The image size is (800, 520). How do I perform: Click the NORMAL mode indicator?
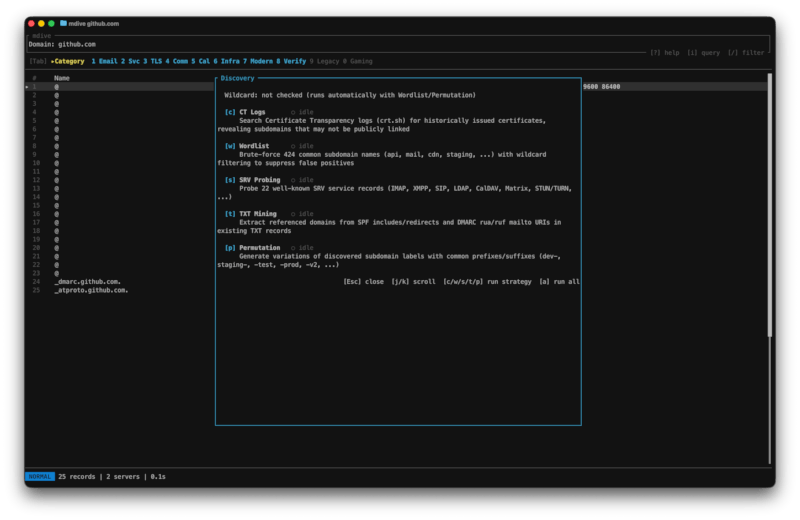[40, 477]
